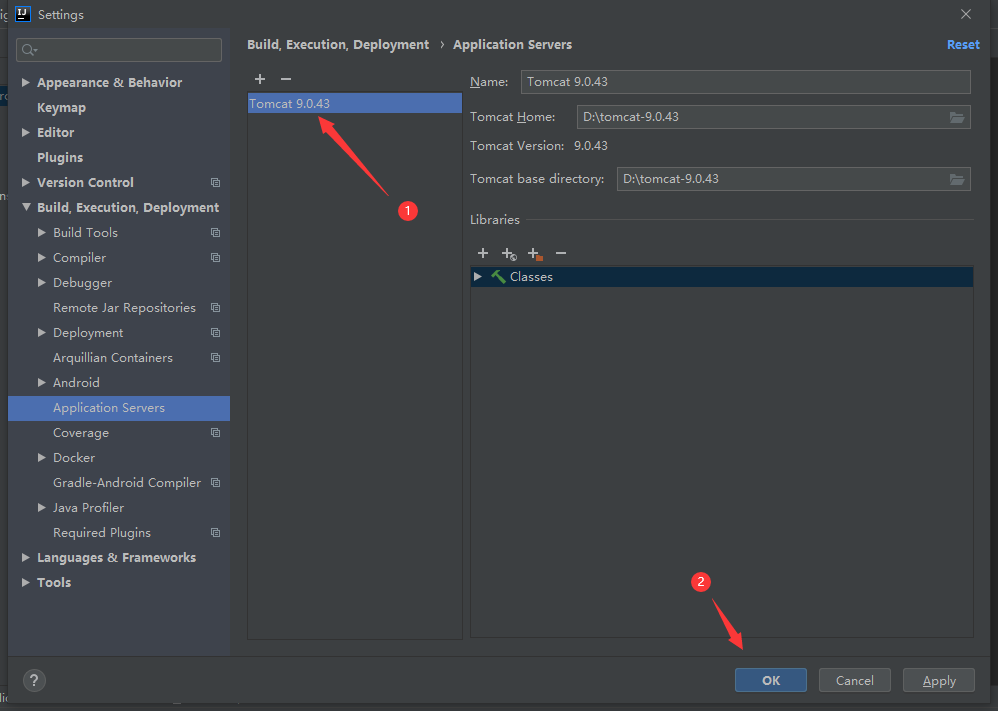
Task: Add library with plus icon under Libraries
Action: coord(483,253)
